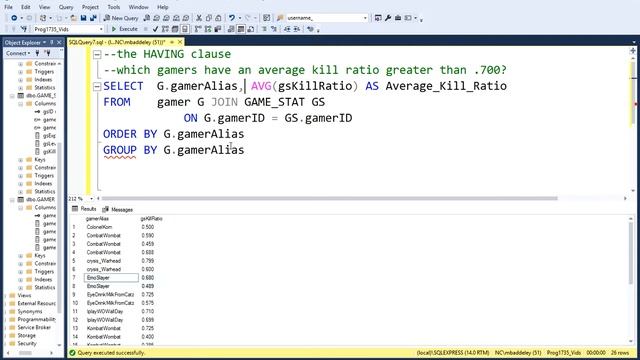This screenshot has width=640, height=360.
Task: Toggle Results to Grid icon
Action: (241, 29)
